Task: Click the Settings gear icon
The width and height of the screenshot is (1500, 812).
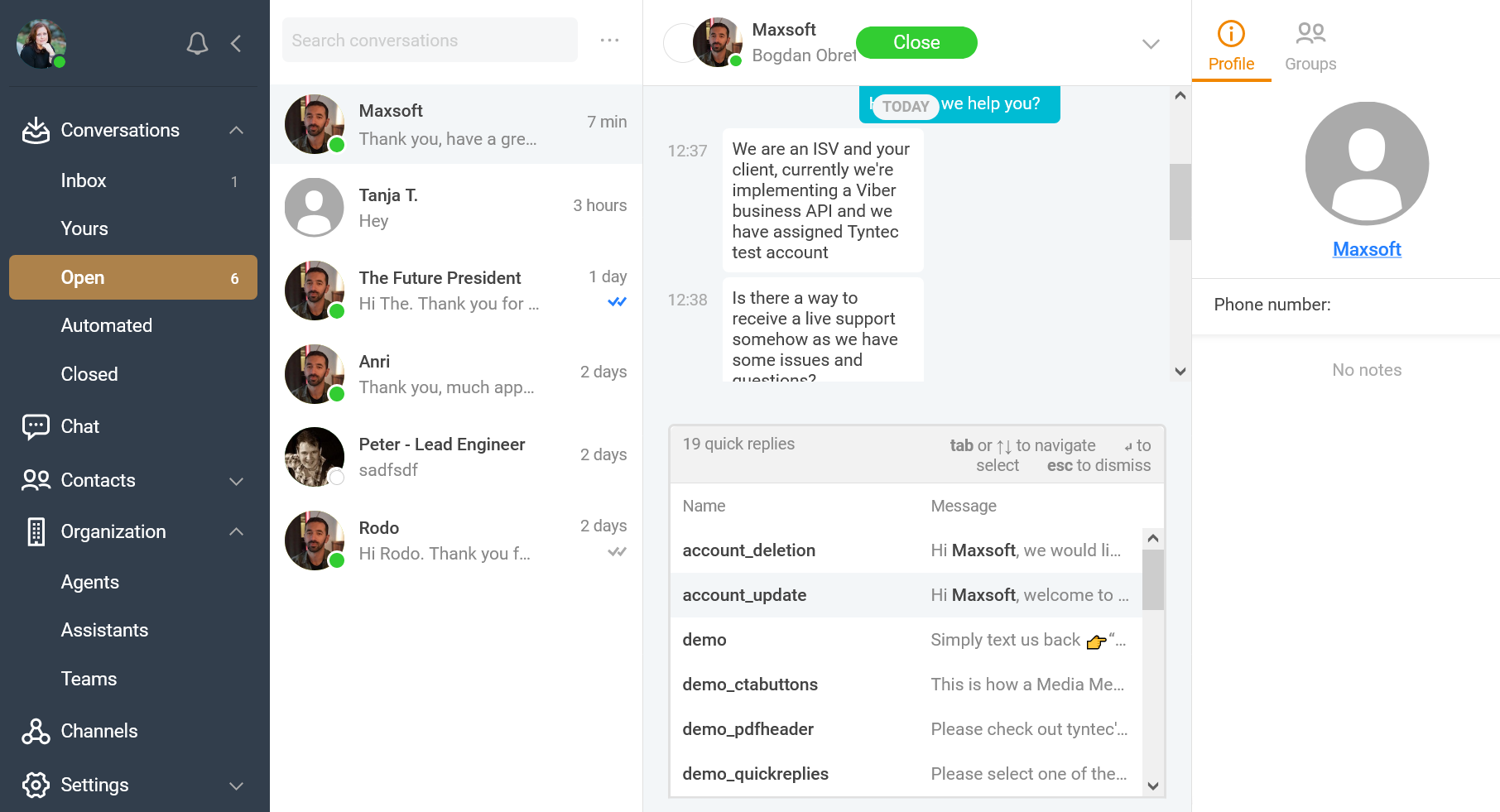Action: [x=36, y=785]
